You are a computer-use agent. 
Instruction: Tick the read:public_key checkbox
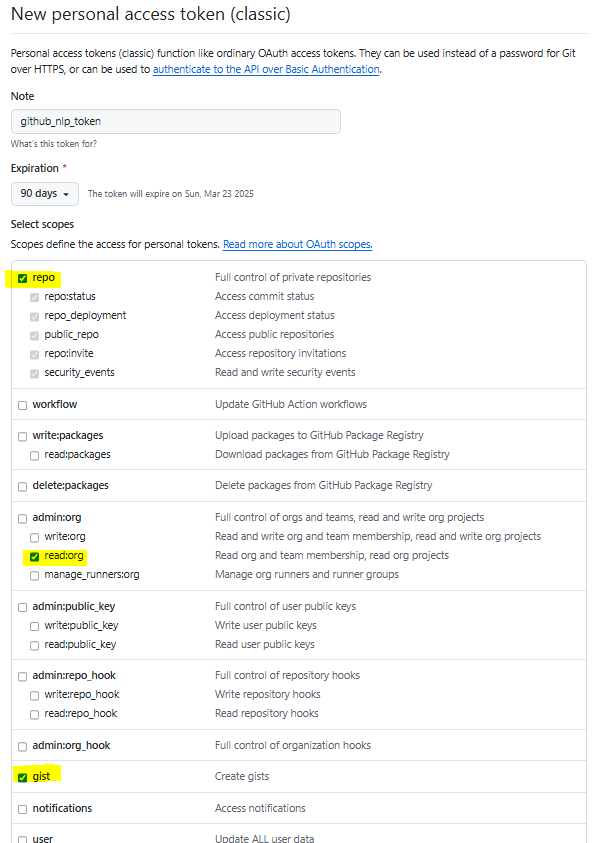(34, 645)
